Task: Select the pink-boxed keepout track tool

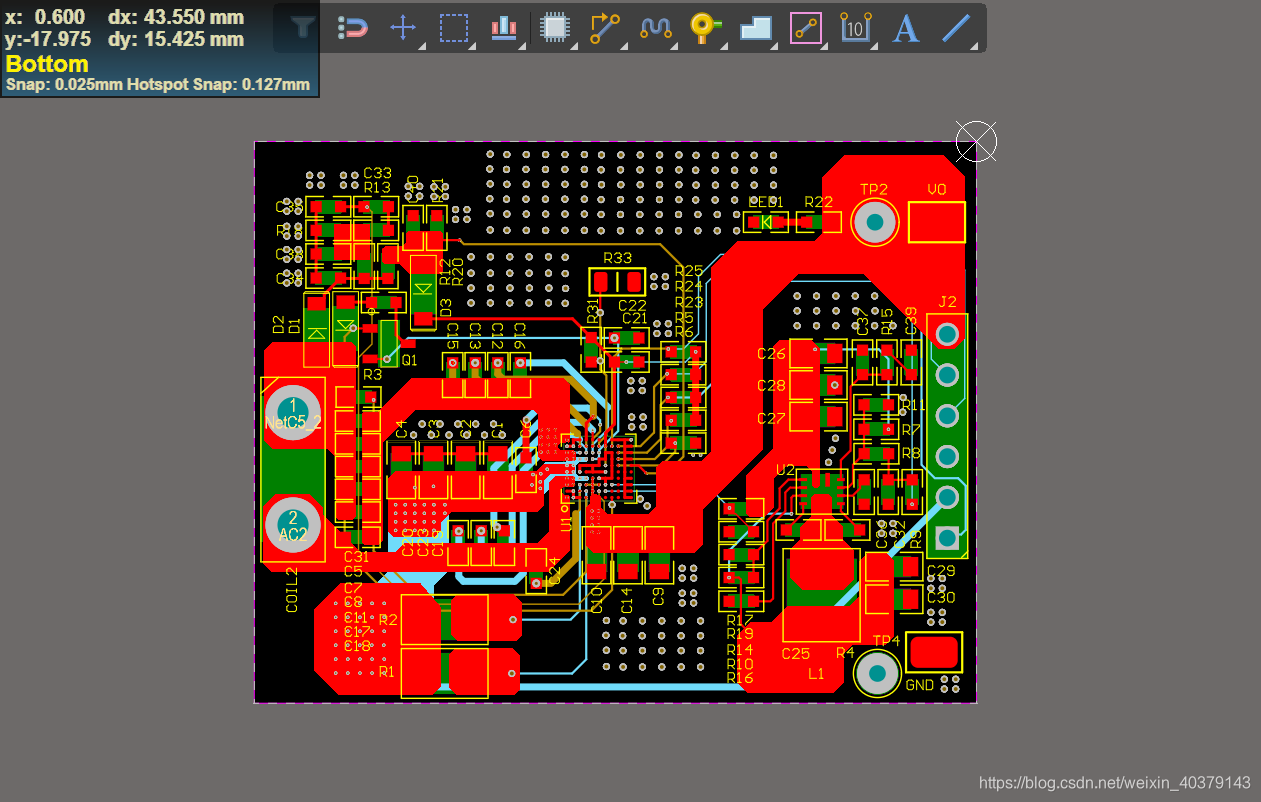Action: (x=806, y=28)
